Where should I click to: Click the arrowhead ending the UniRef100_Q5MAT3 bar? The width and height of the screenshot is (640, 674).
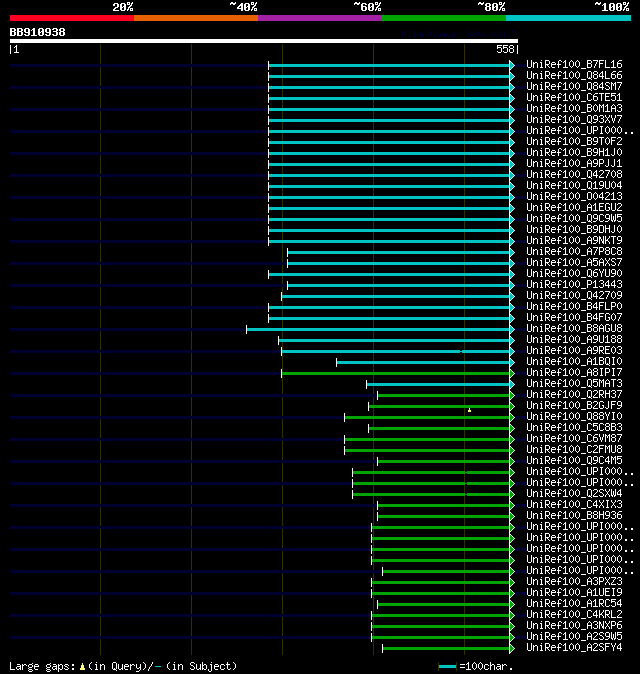[x=512, y=385]
